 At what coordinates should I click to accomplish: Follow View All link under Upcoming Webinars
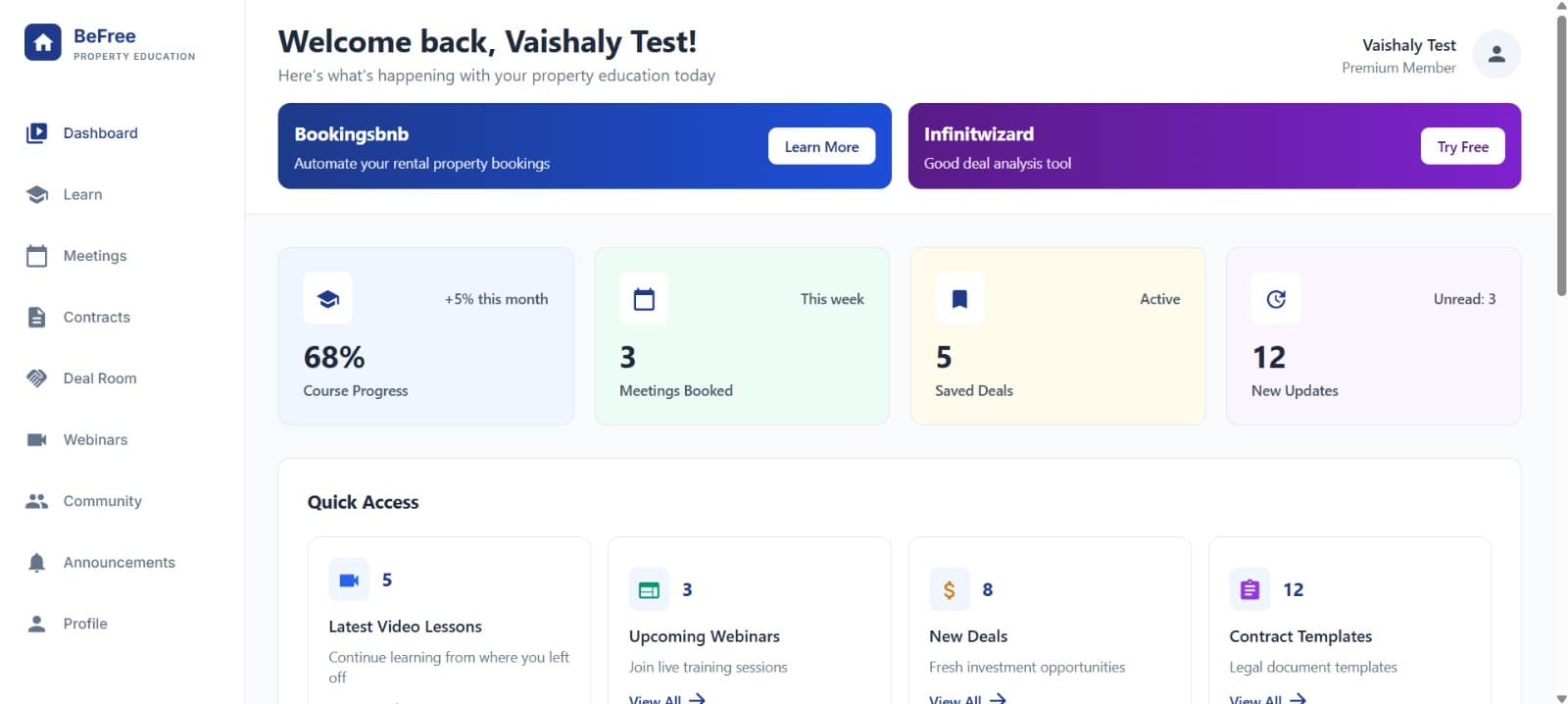tap(666, 698)
